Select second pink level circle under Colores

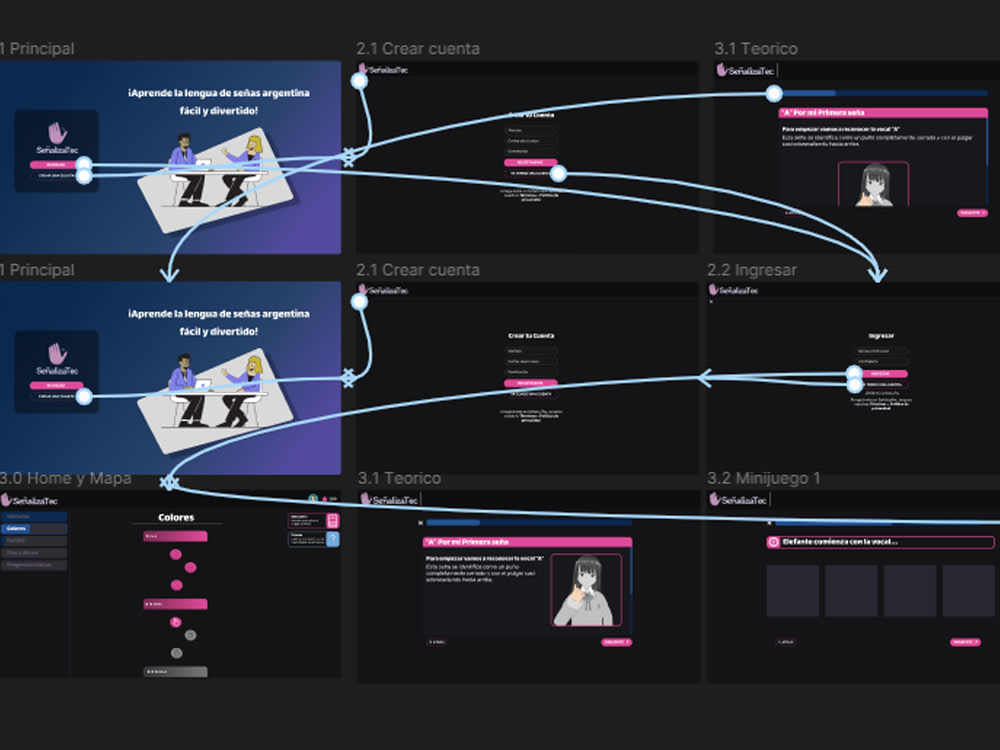point(190,567)
